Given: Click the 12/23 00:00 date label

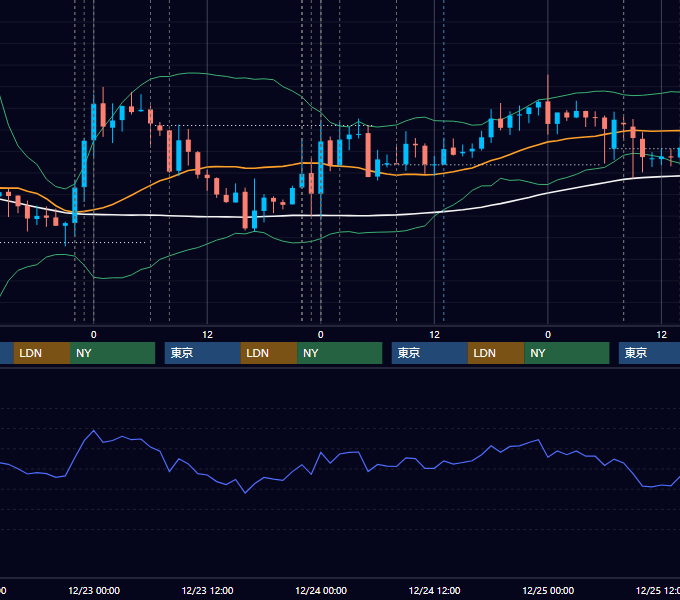Looking at the screenshot, I should (x=94, y=590).
